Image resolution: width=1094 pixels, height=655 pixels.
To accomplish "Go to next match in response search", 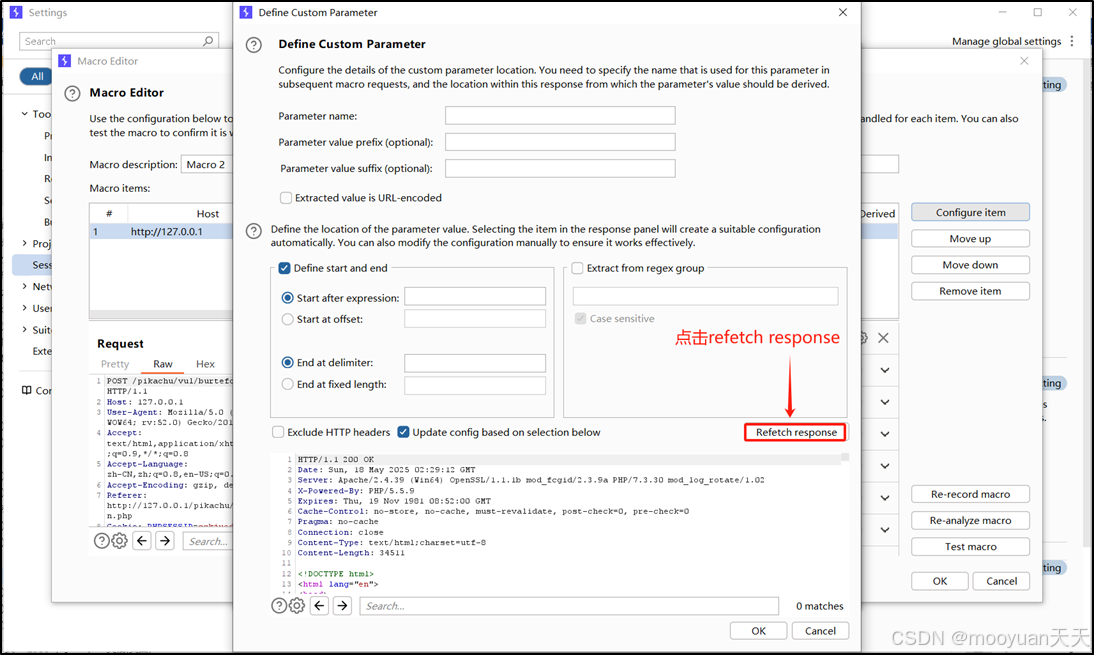I will pos(343,605).
